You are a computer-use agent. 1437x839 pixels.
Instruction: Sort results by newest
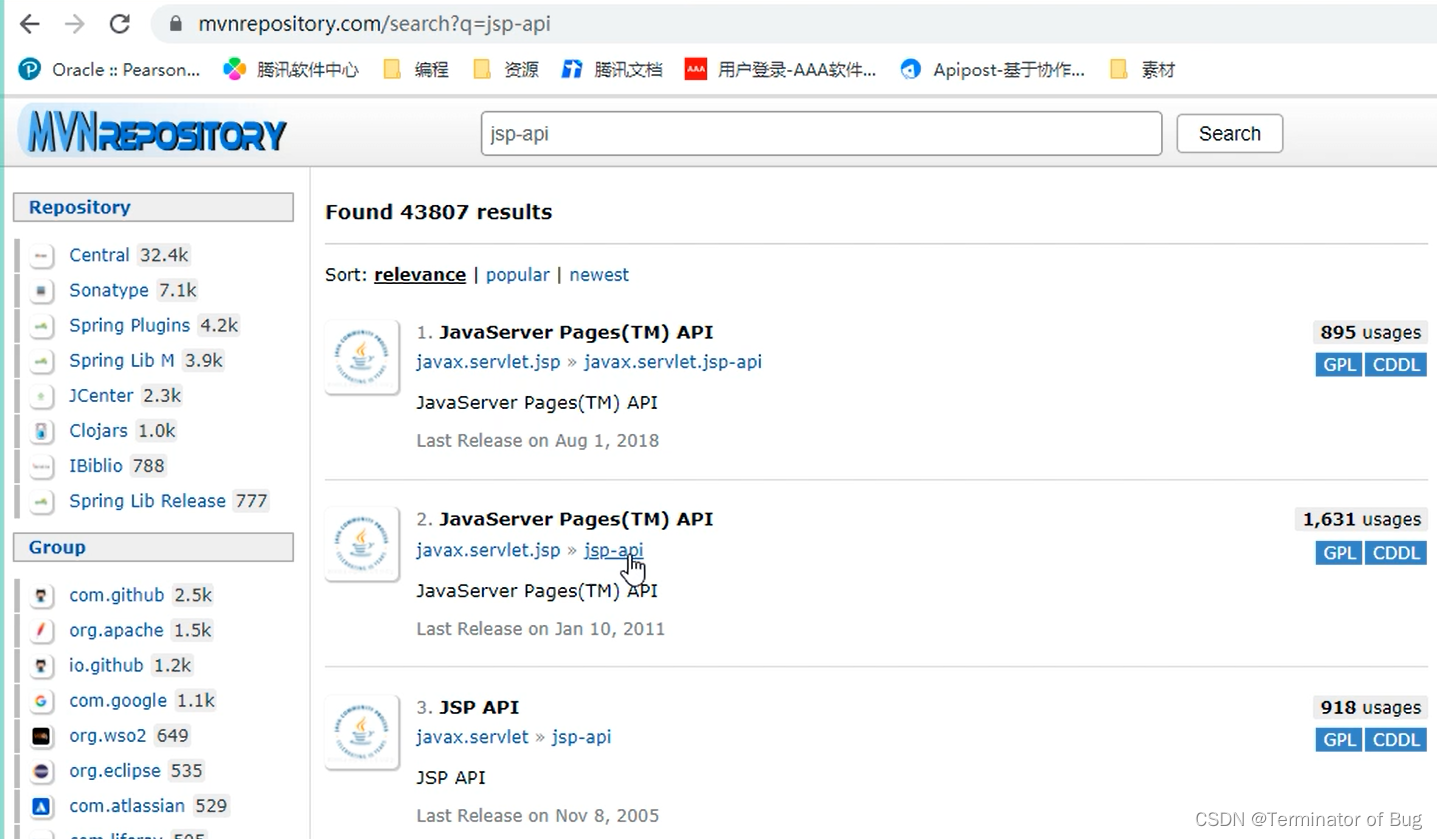pyautogui.click(x=599, y=275)
